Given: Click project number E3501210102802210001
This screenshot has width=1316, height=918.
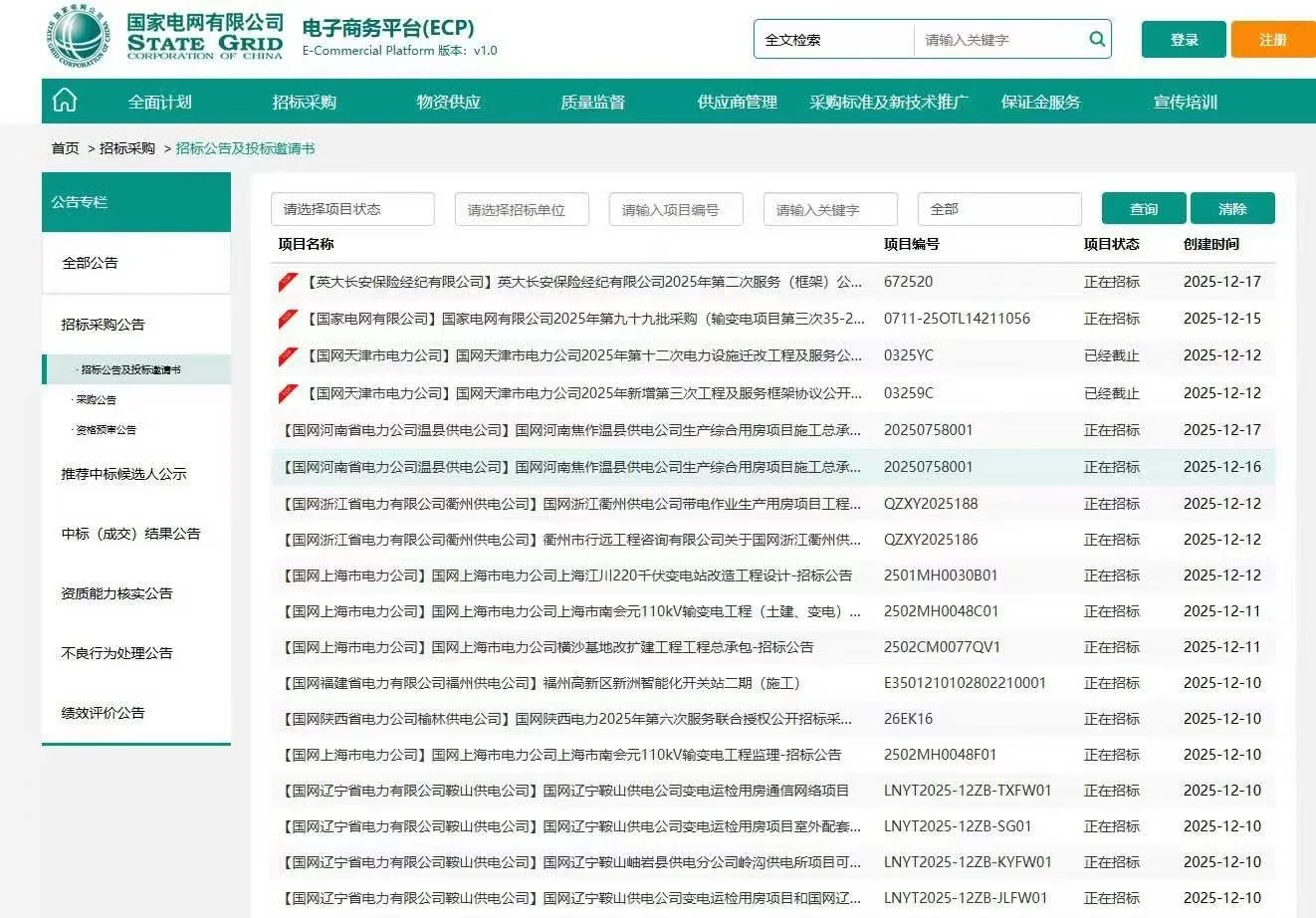Looking at the screenshot, I should pyautogui.click(x=965, y=683).
